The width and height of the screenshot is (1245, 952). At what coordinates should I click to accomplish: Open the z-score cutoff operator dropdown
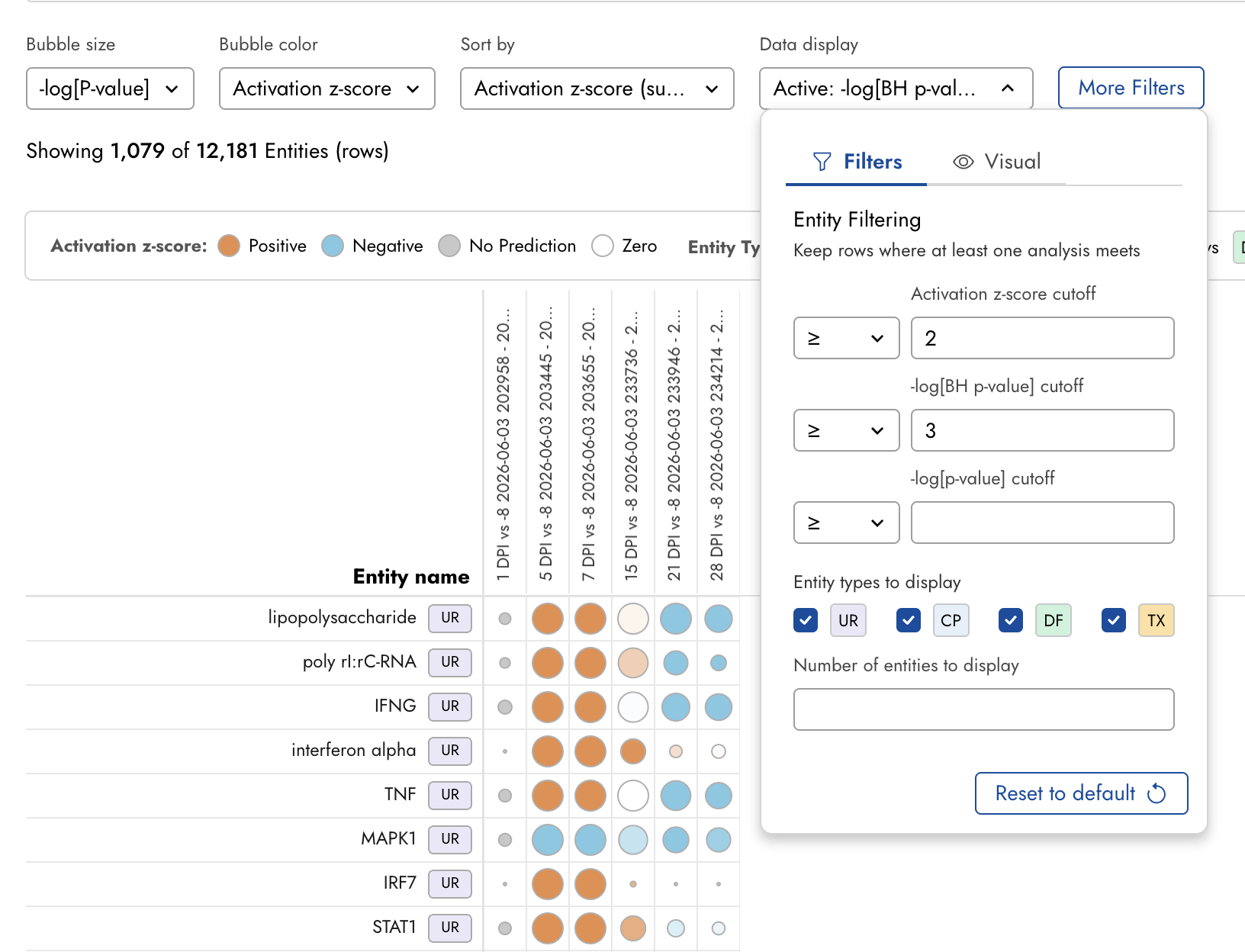847,338
